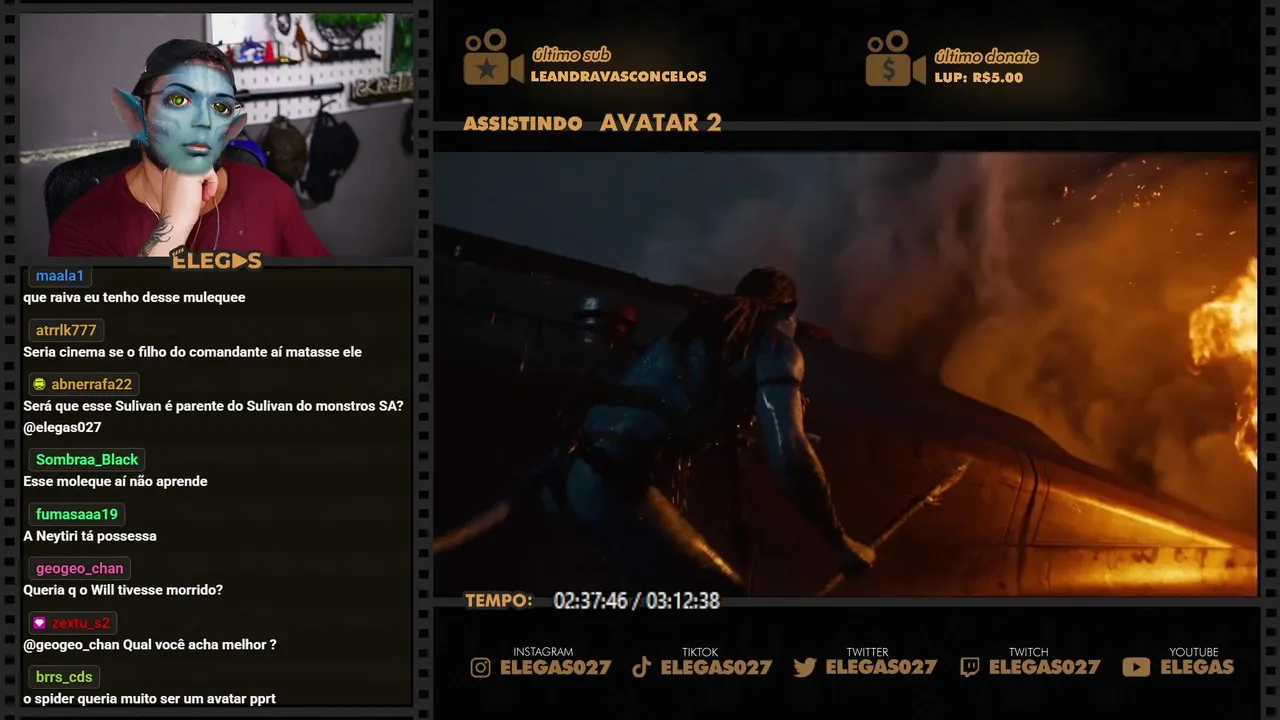This screenshot has width=1280, height=720.
Task: Click the @elegas027 mention in chat
Action: [x=62, y=428]
